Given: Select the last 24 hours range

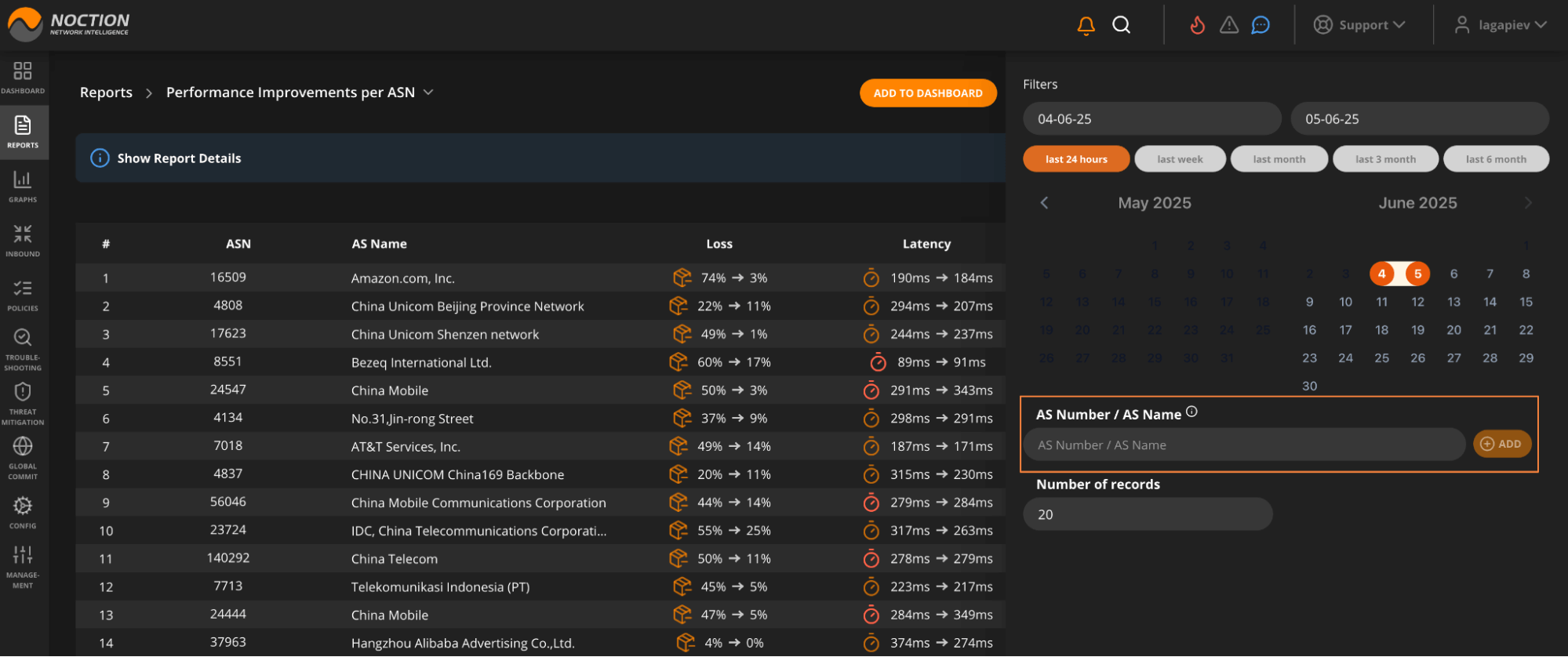Looking at the screenshot, I should [1076, 159].
